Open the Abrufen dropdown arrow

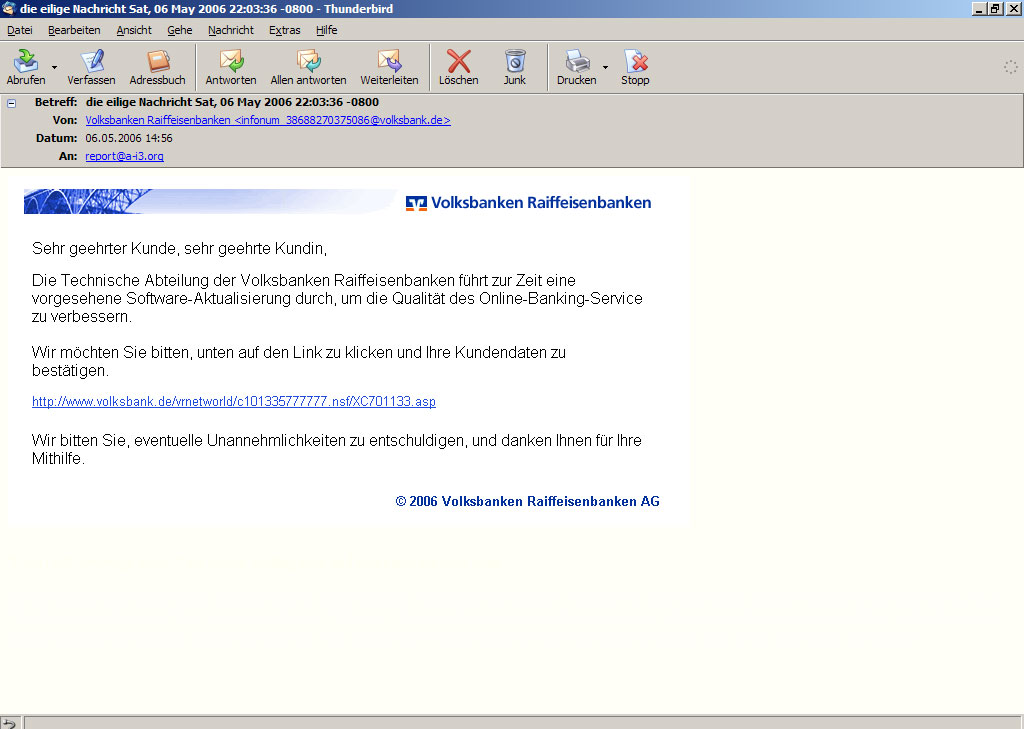point(55,67)
